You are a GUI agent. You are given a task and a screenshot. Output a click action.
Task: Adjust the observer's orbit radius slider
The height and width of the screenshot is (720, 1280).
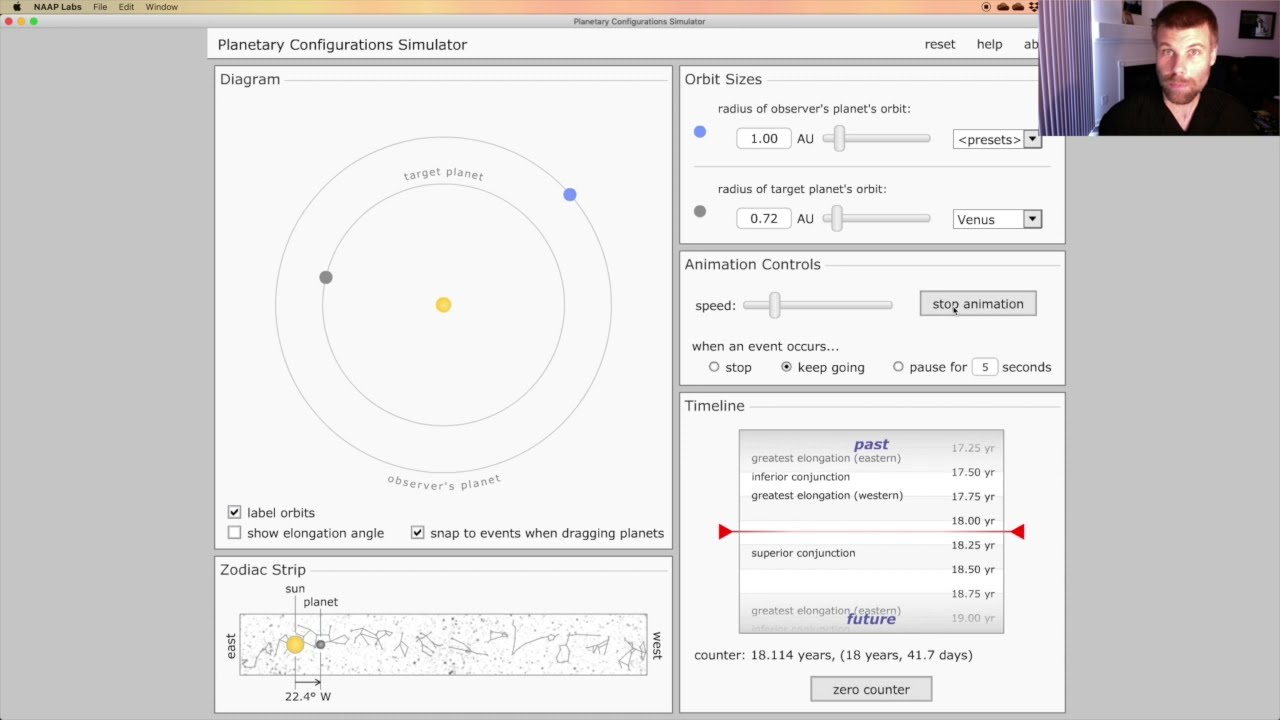(x=840, y=139)
